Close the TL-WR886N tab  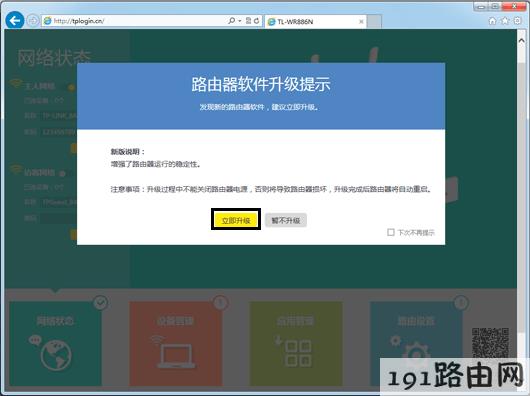point(361,22)
